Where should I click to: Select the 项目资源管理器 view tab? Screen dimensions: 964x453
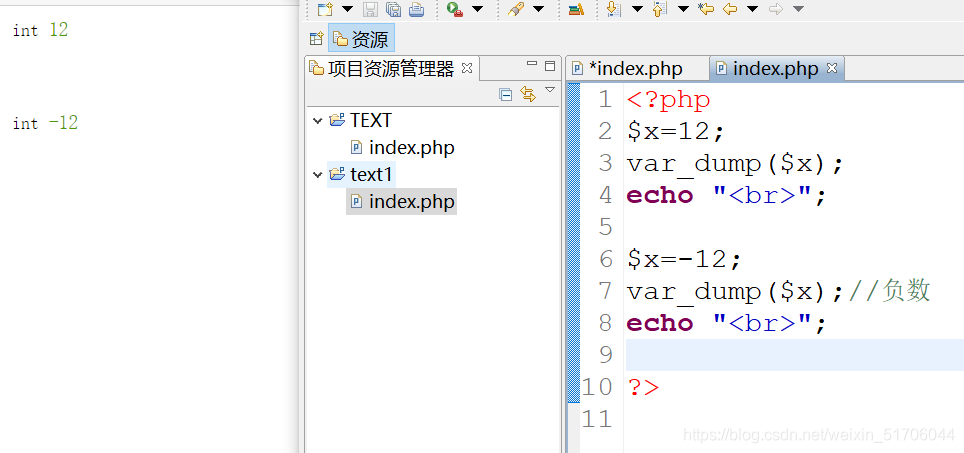coord(391,69)
